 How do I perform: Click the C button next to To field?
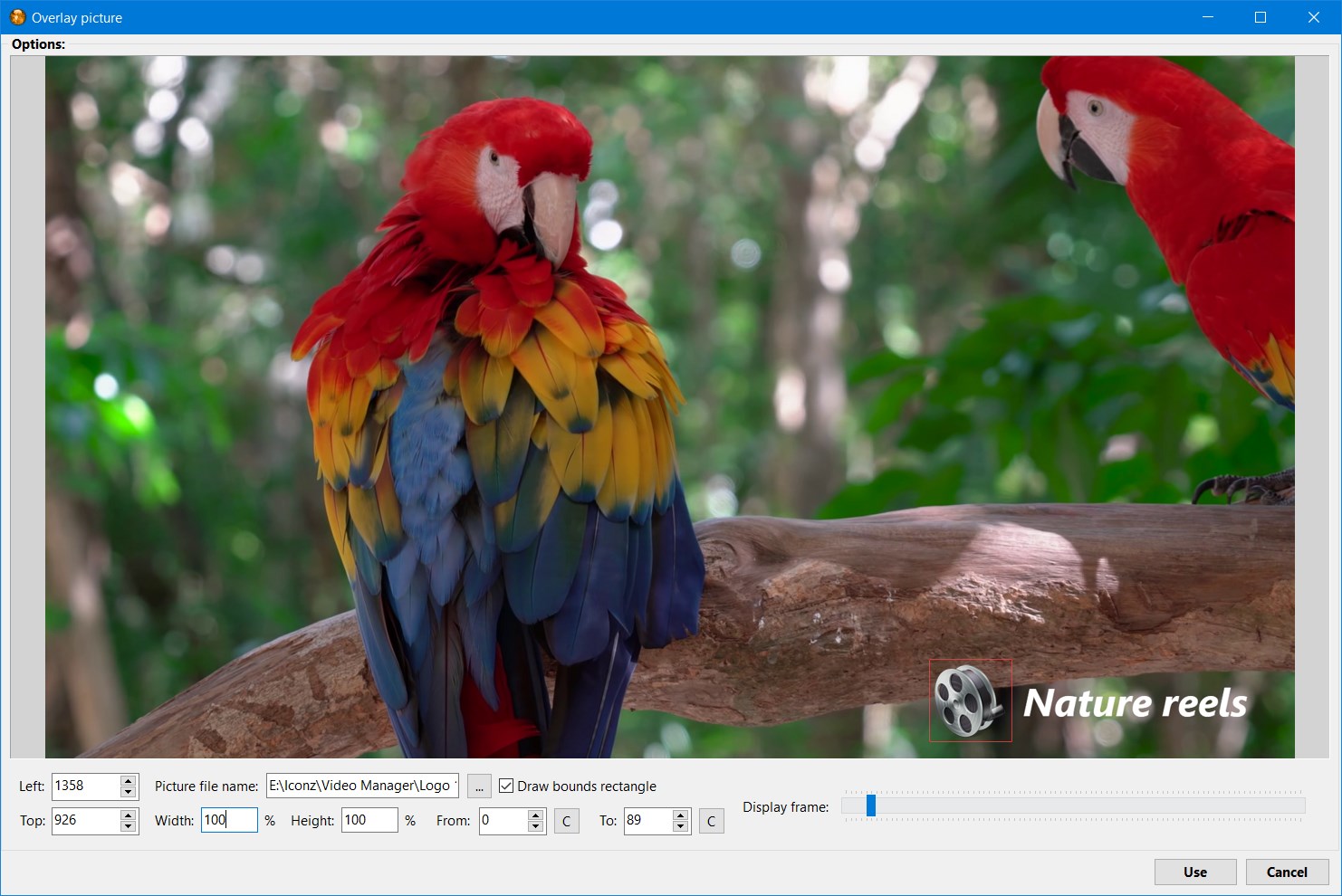[712, 821]
